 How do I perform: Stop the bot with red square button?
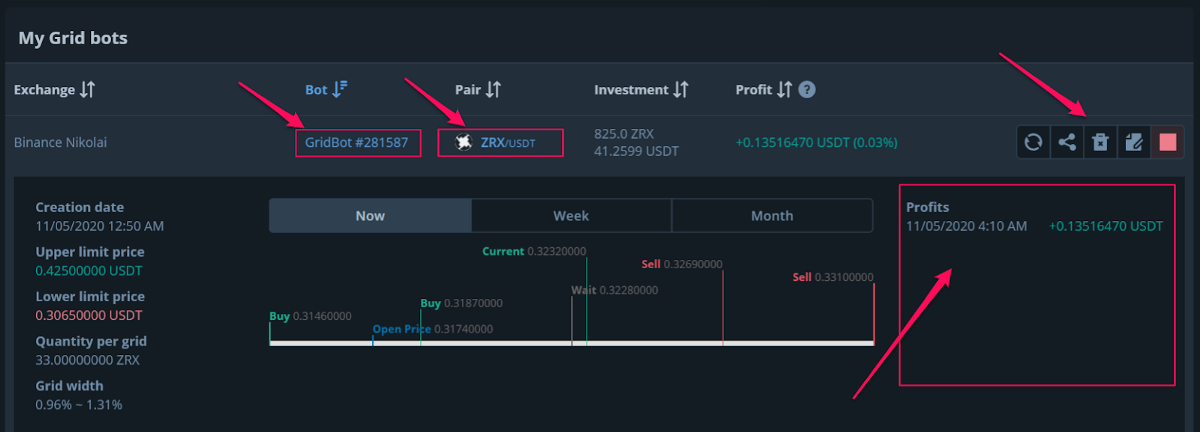[1167, 142]
